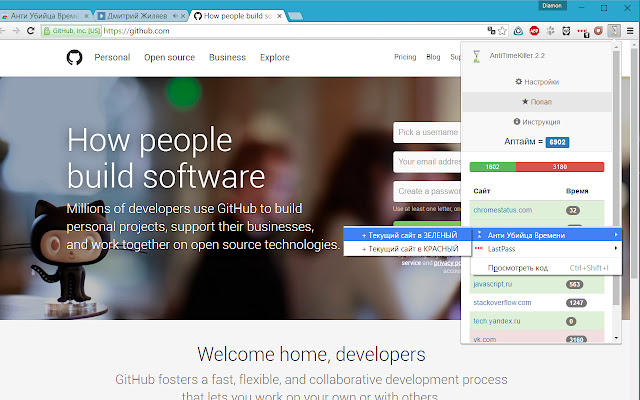Click the 1247 time badge for stackoverflow.com
The width and height of the screenshot is (640, 400).
coord(576,303)
